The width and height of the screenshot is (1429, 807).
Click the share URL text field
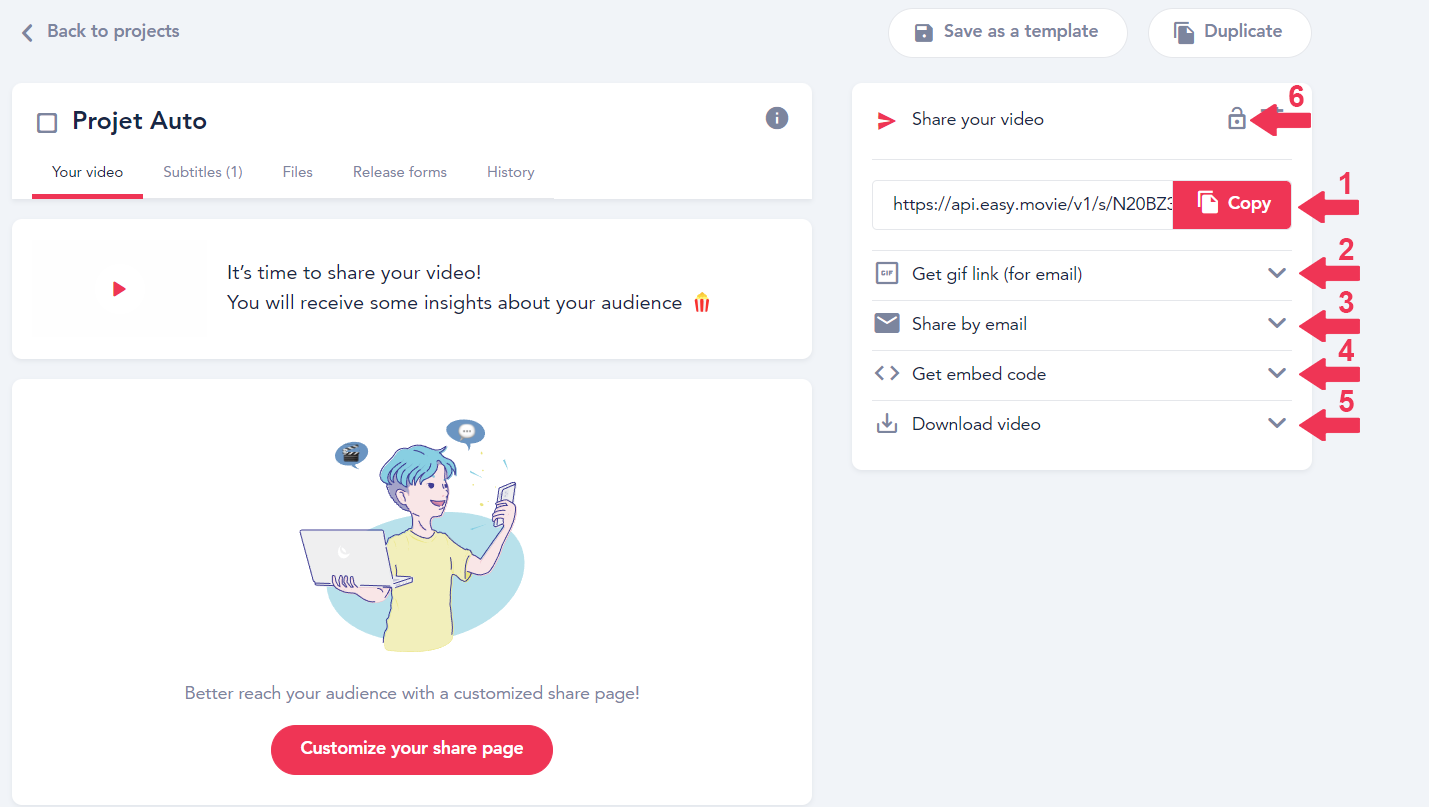1022,204
